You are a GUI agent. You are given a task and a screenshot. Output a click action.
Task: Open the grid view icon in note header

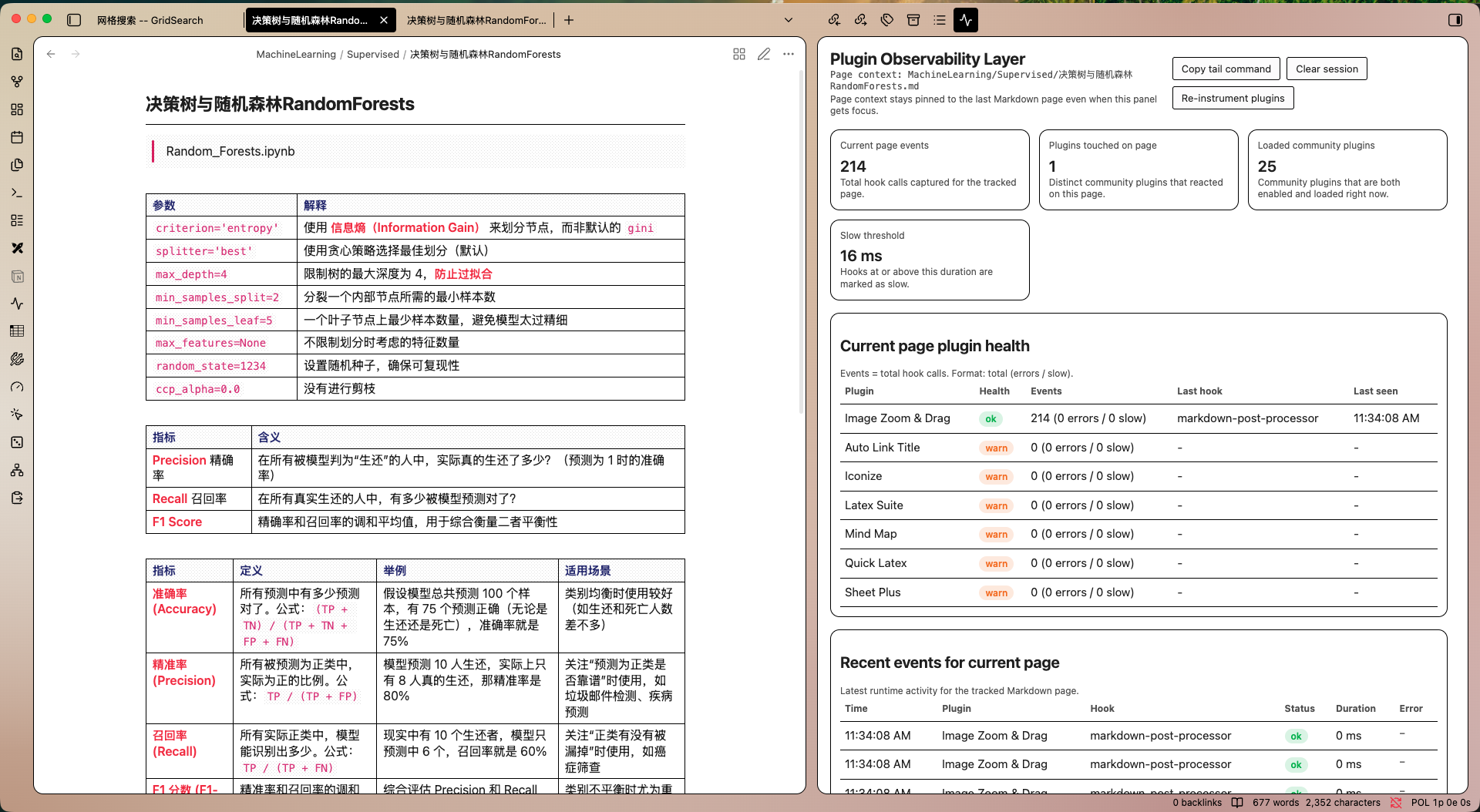[739, 54]
